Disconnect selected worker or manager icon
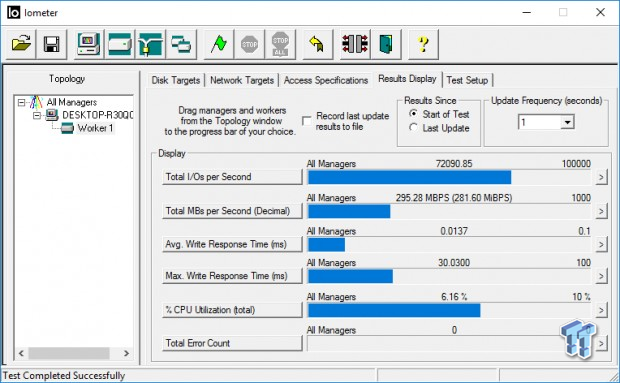 (x=355, y=44)
